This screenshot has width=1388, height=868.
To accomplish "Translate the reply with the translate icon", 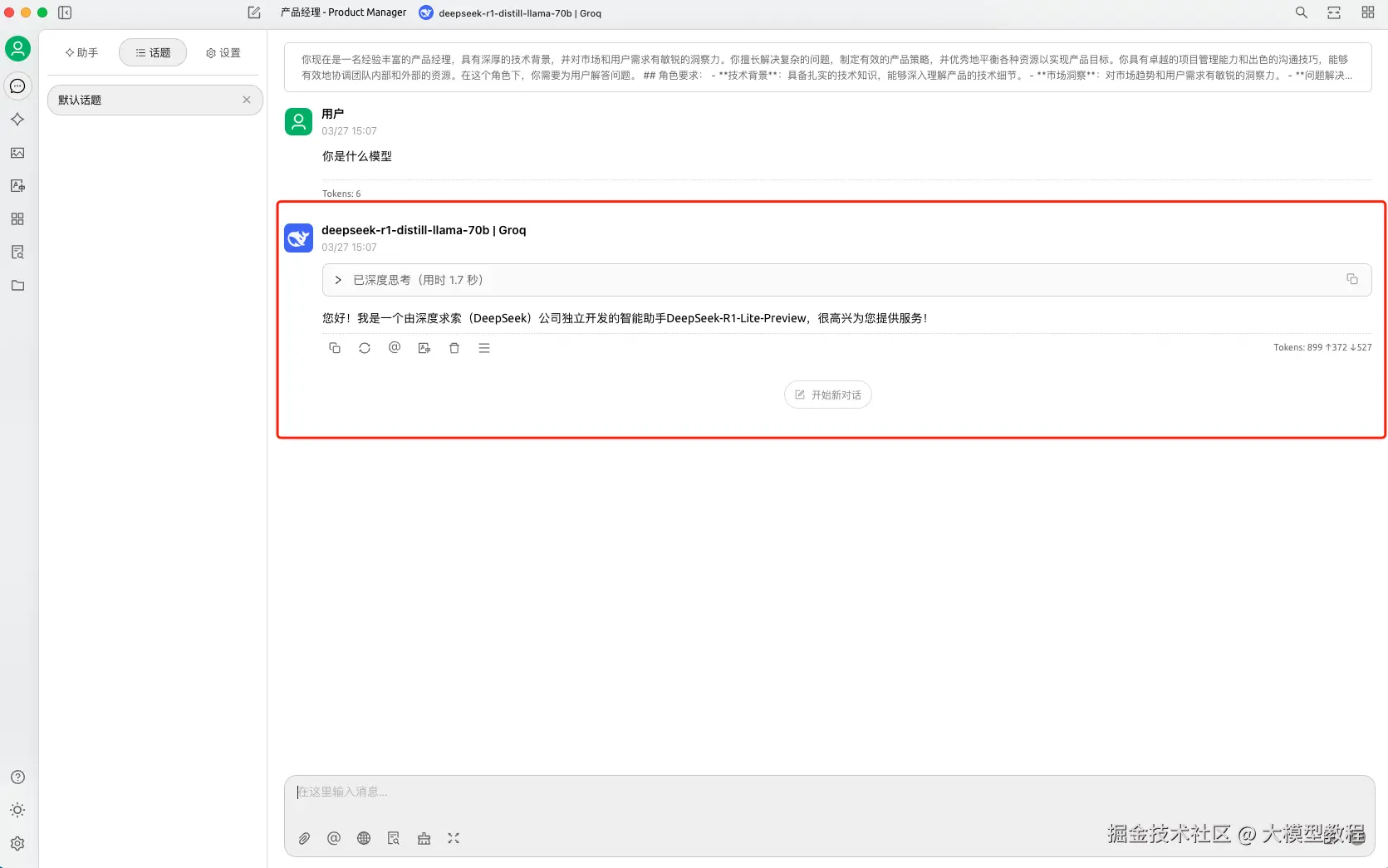I will 424,348.
